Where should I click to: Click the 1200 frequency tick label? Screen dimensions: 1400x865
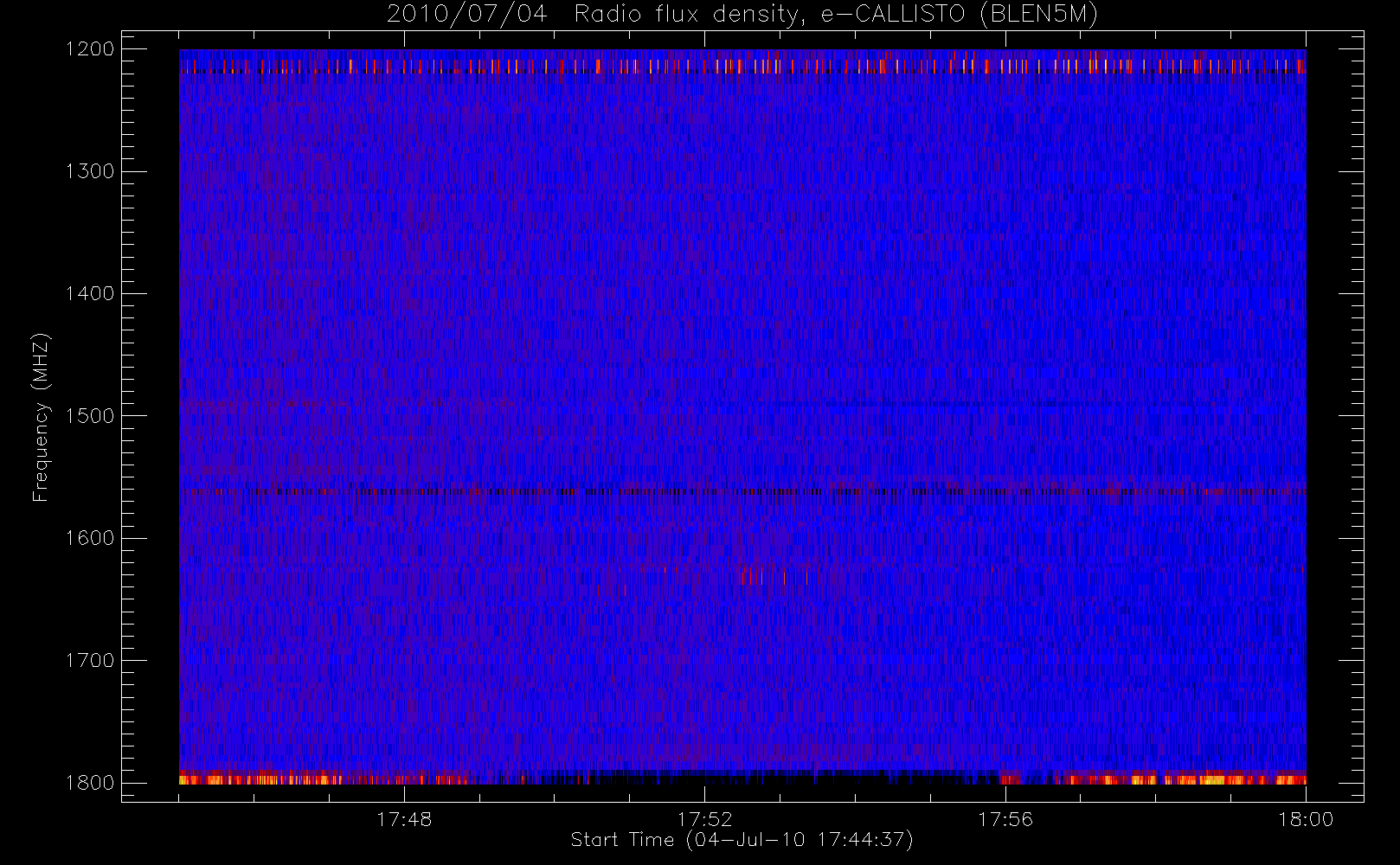click(x=90, y=49)
